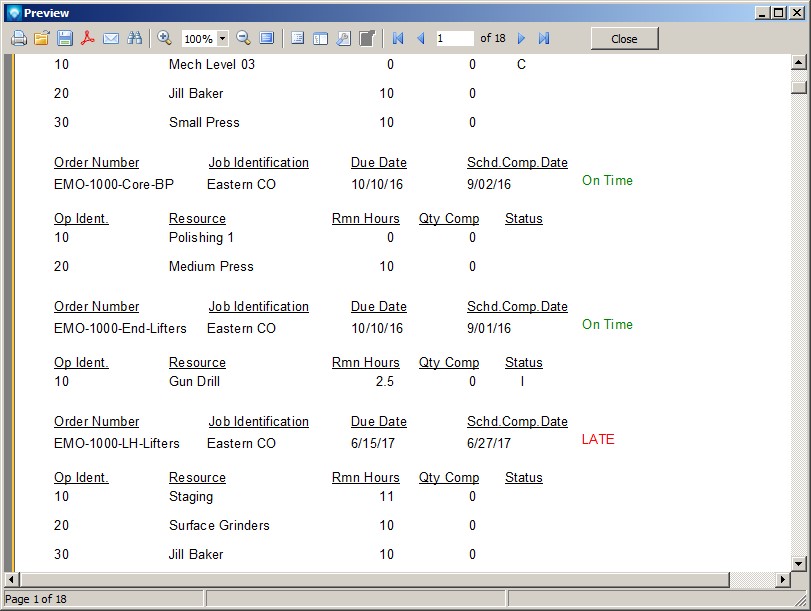Open a report file using folder icon
Viewport: 811px width, 611px height.
point(41,38)
